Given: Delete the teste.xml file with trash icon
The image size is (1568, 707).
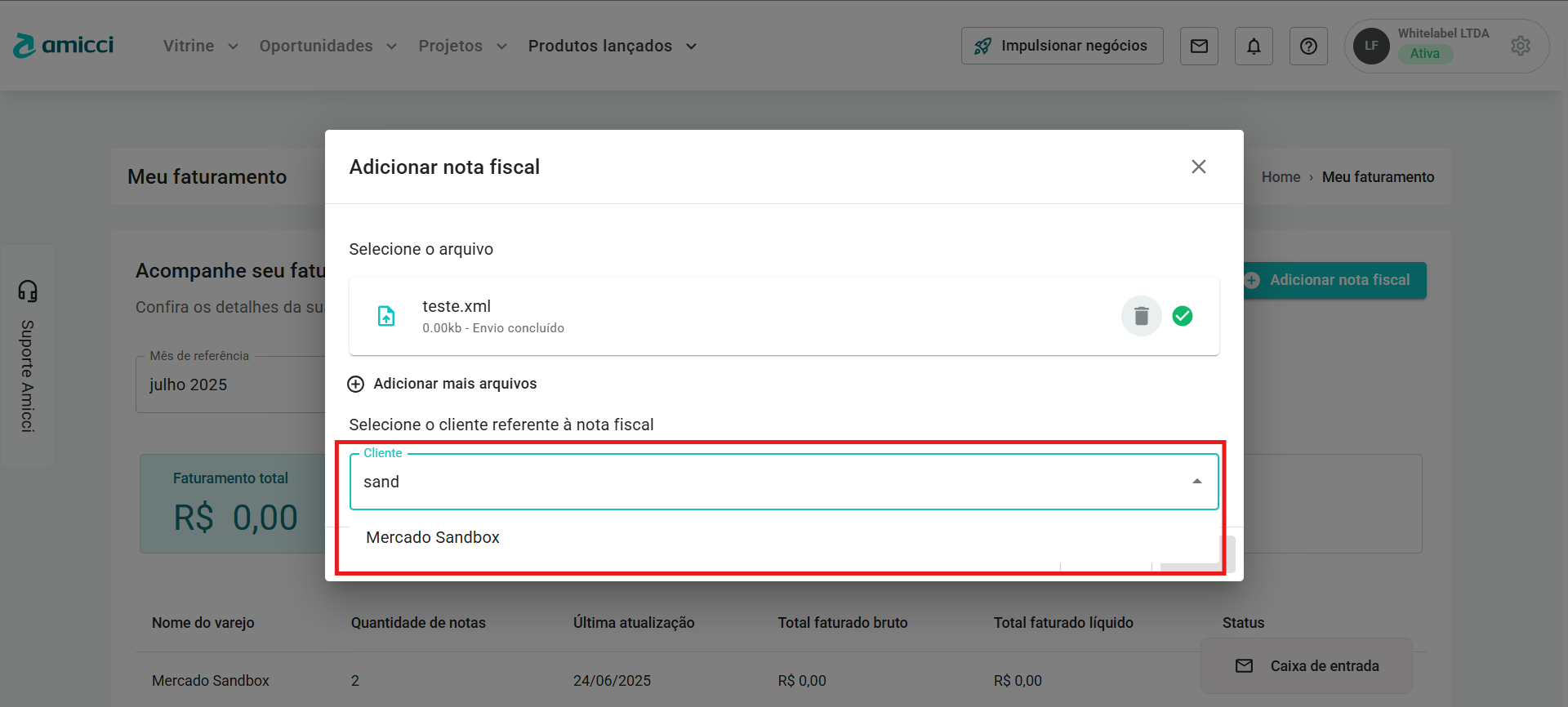Looking at the screenshot, I should pos(1141,316).
